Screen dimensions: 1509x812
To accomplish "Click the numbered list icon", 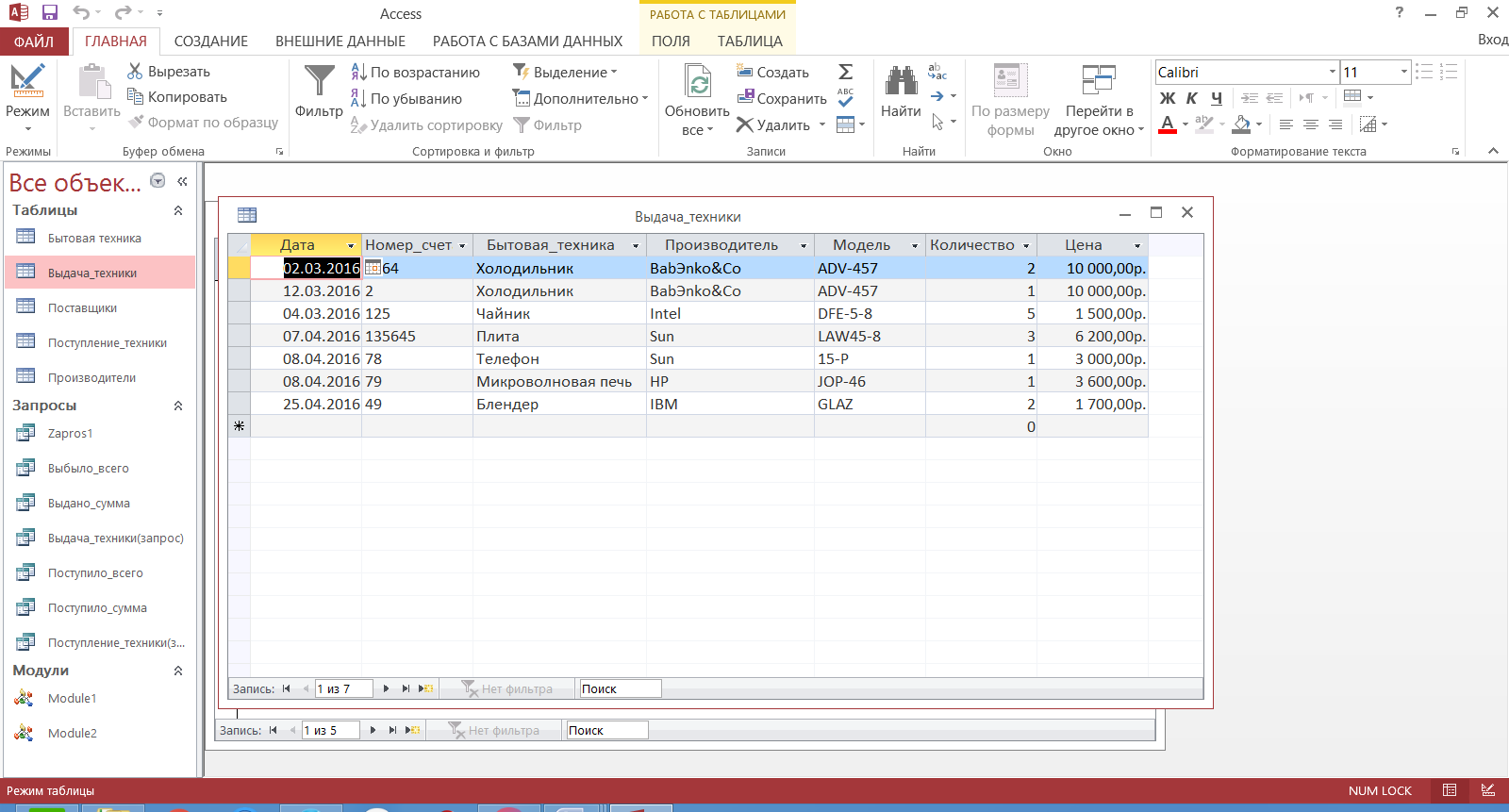I will click(x=1450, y=72).
